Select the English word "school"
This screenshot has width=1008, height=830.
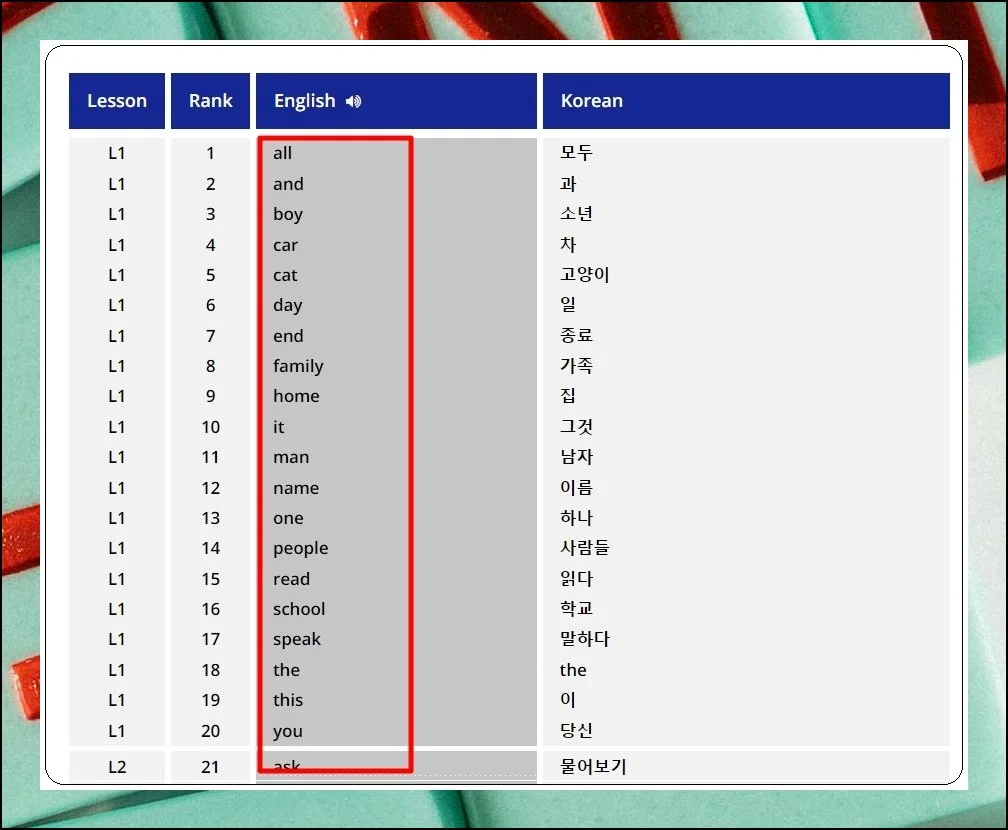(x=299, y=609)
